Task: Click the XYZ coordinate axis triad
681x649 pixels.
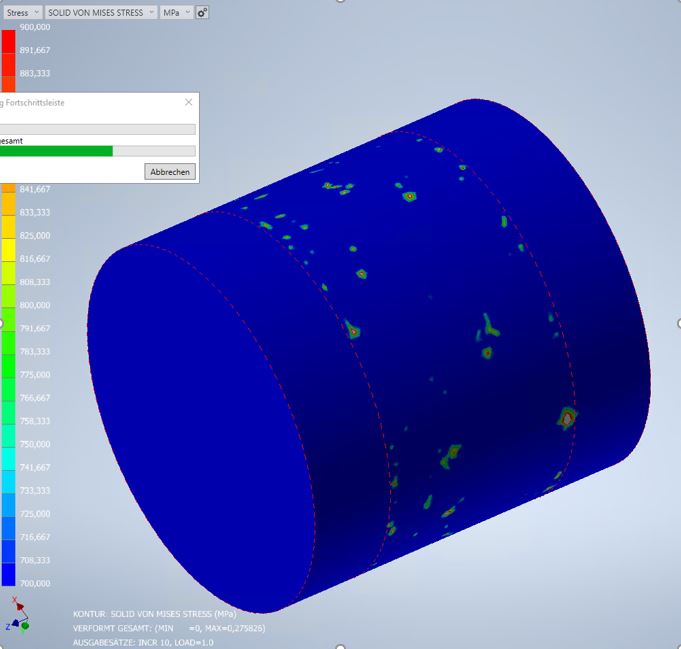Action: (x=17, y=615)
